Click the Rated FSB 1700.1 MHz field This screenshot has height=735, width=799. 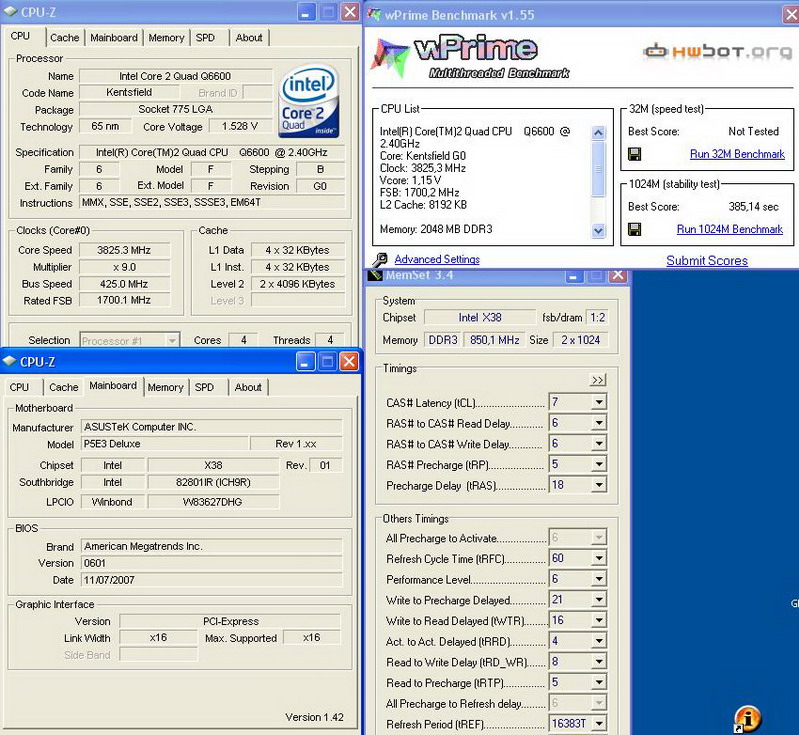tap(124, 300)
